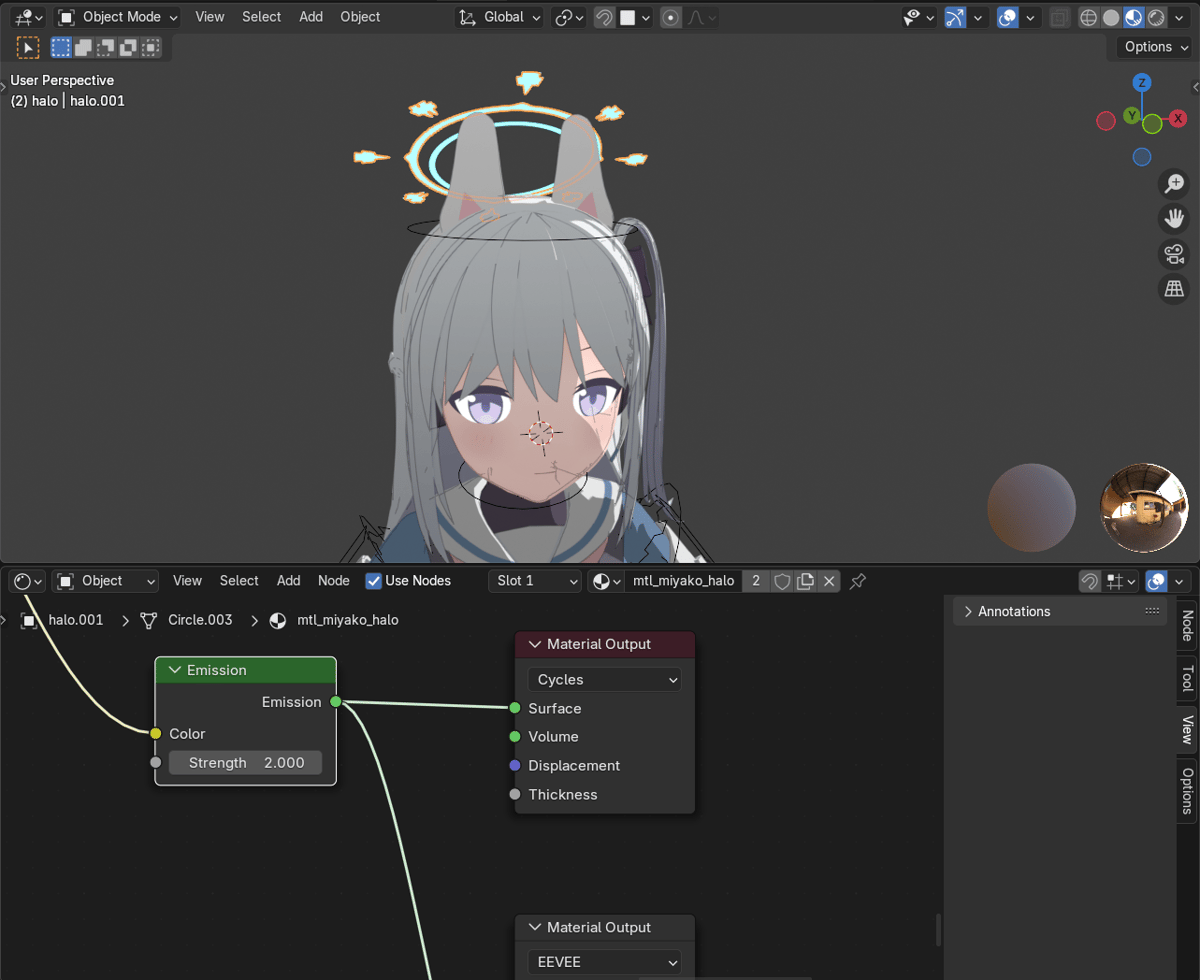This screenshot has height=980, width=1200.
Task: Switch to Solid viewport shading
Action: 1111,17
